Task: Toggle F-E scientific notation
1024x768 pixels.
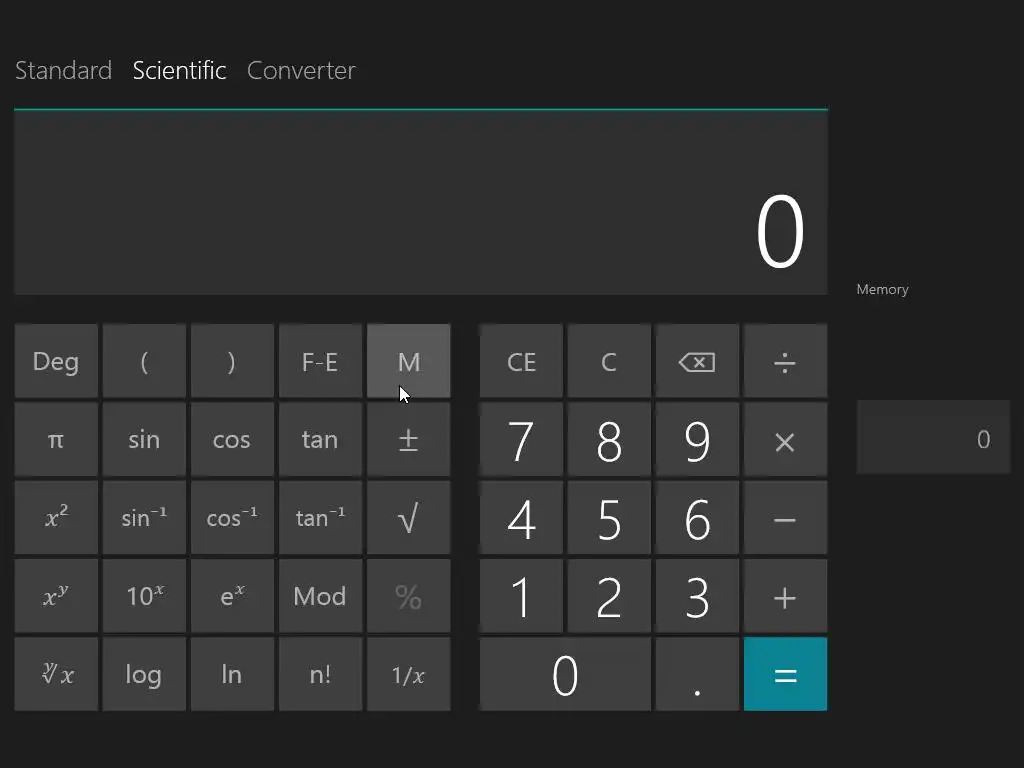Action: point(320,361)
